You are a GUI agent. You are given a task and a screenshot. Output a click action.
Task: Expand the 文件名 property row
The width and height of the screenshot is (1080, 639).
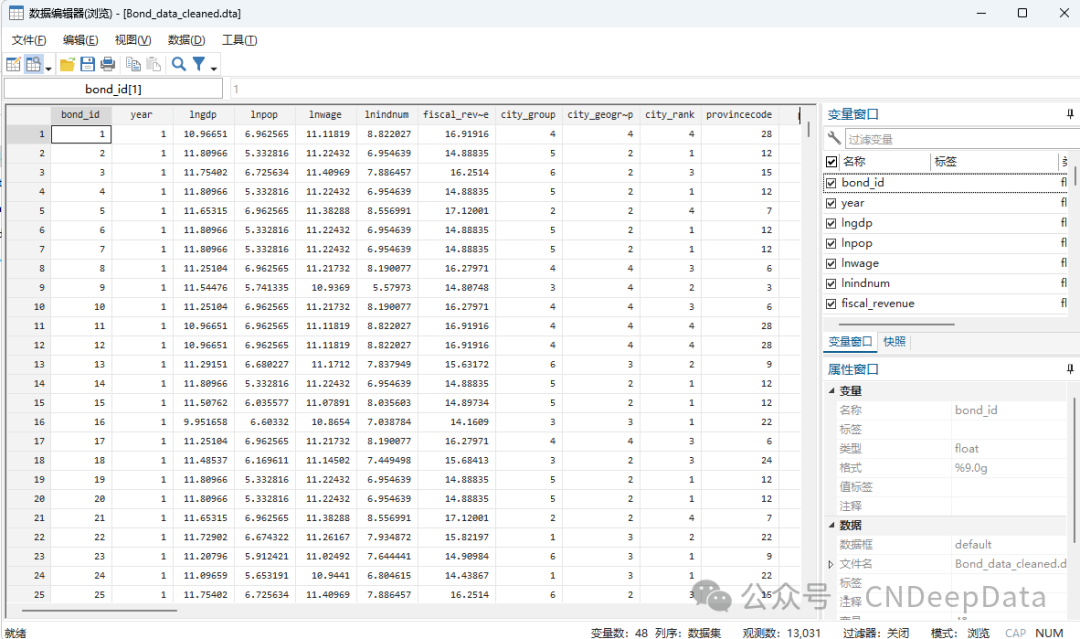[x=831, y=564]
